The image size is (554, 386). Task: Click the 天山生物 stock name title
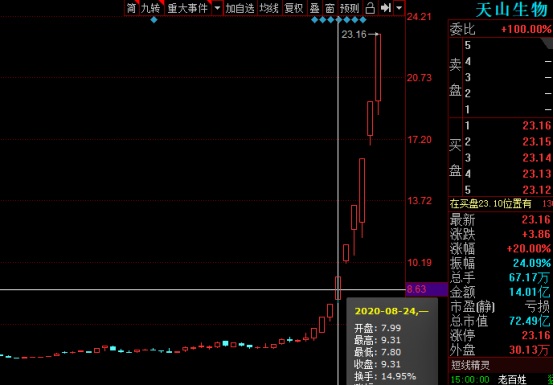coord(512,10)
